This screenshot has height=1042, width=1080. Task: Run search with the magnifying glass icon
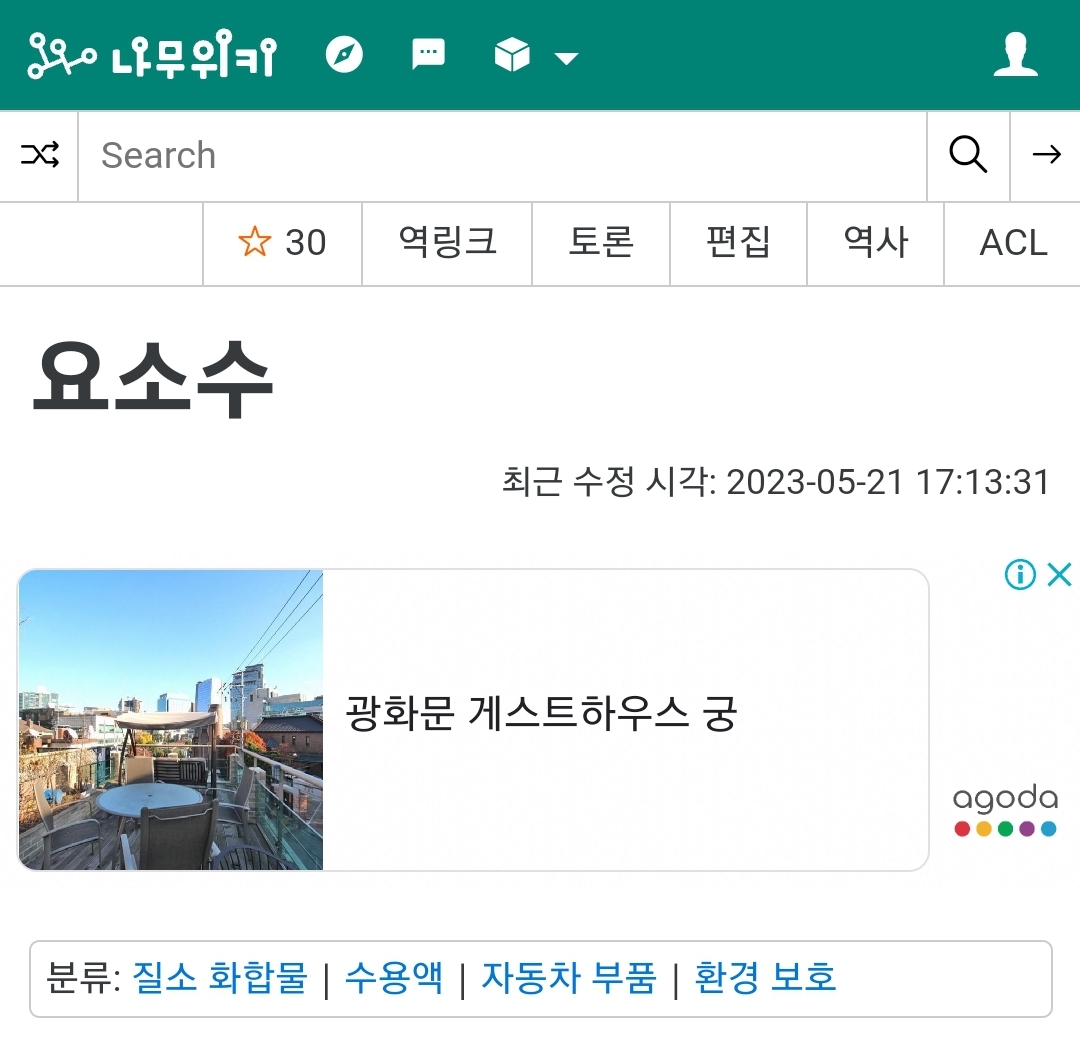pyautogui.click(x=968, y=154)
